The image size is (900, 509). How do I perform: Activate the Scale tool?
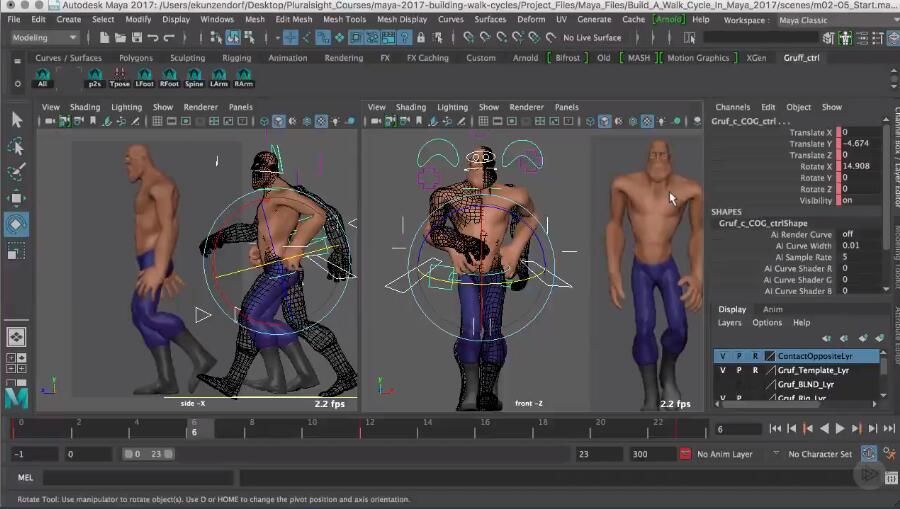16,251
